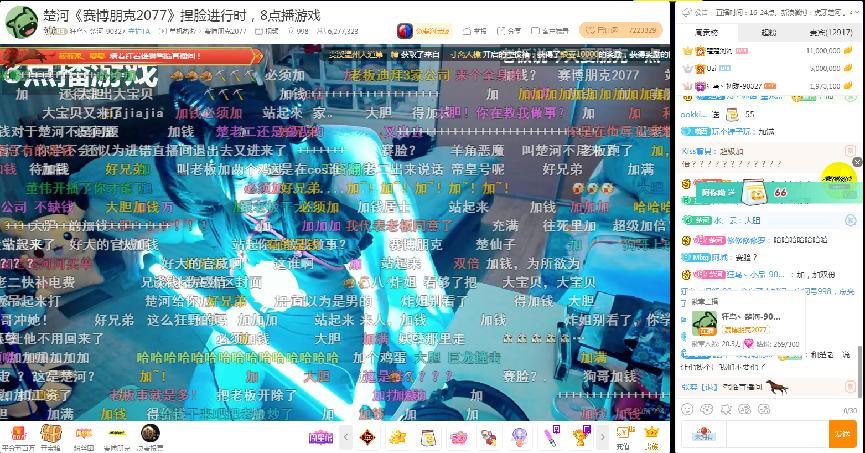Show more gifts with right arrow
Image resolution: width=865 pixels, height=453 pixels.
pos(602,438)
